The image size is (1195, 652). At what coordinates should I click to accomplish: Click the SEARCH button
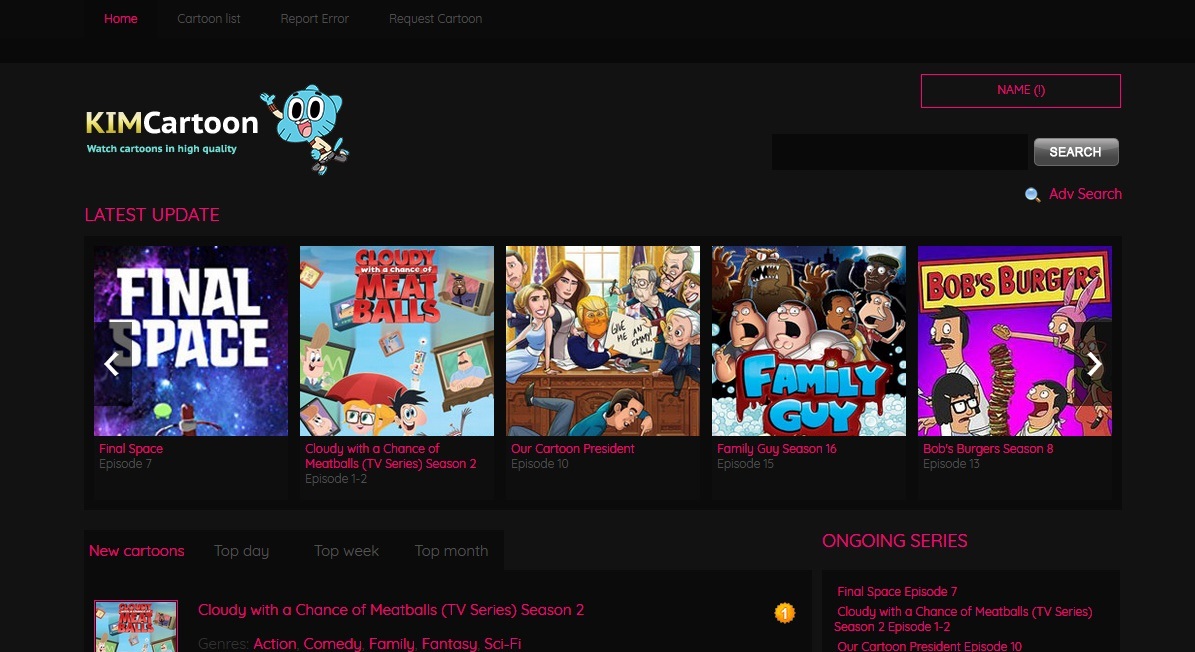click(1076, 152)
